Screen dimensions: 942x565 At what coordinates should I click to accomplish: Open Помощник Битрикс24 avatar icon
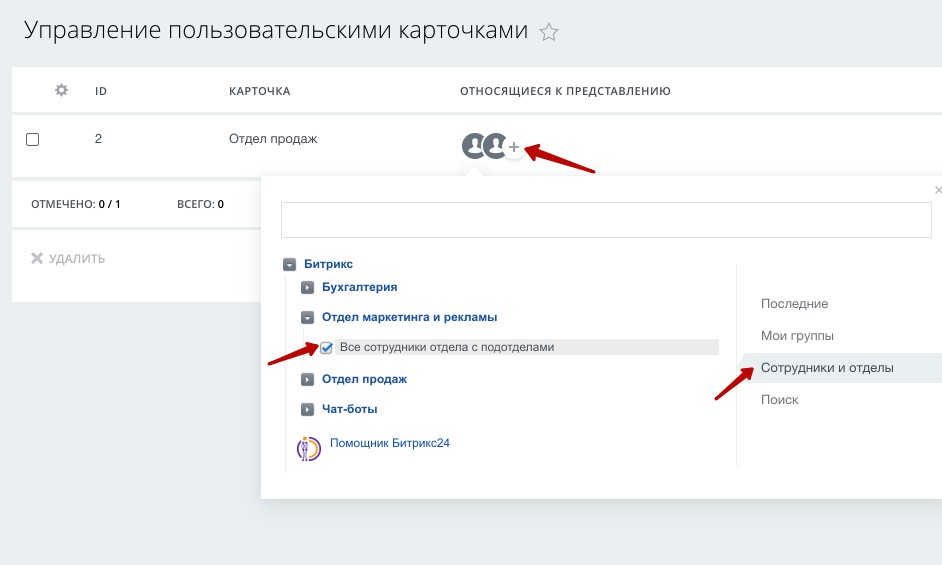[x=309, y=448]
